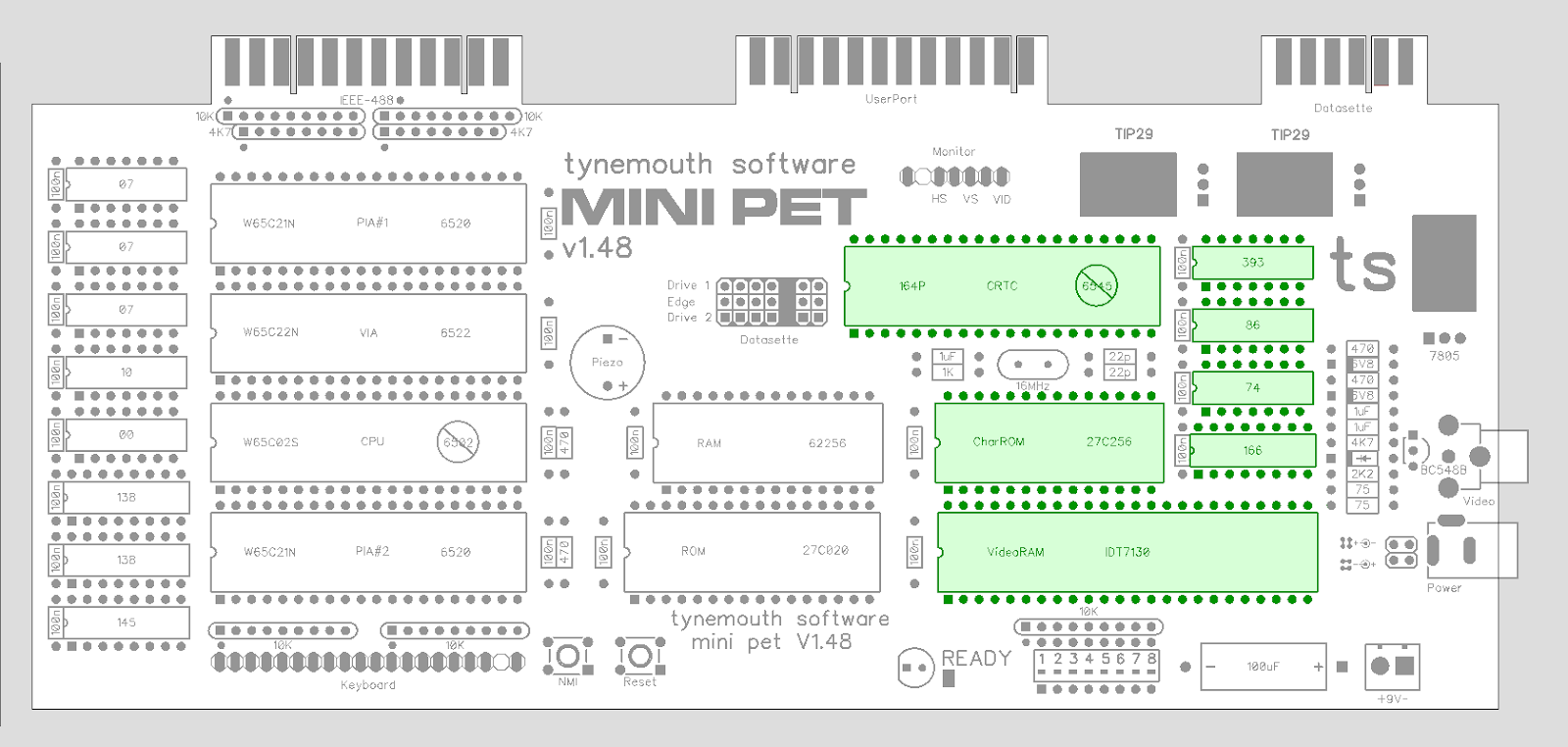Viewport: 1568px width, 747px height.
Task: Click the Drive 2 label
Action: pos(689,318)
